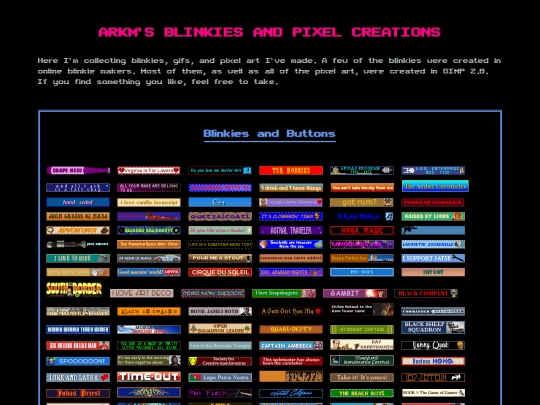This screenshot has height=405, width=540.
Task: Click the green Starship Captain blinkie
Action: pyautogui.click(x=362, y=330)
